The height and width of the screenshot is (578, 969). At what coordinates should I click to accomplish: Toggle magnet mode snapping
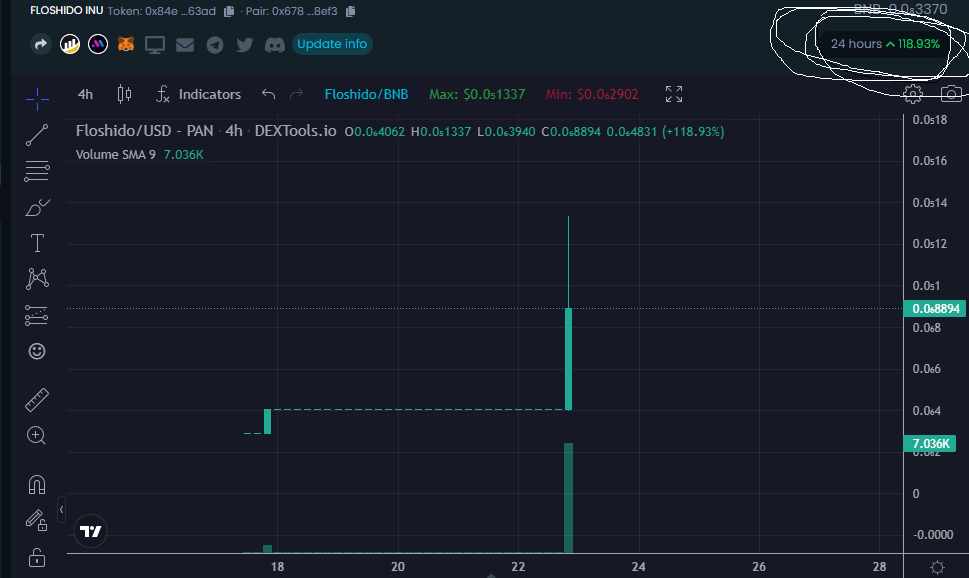click(x=37, y=485)
